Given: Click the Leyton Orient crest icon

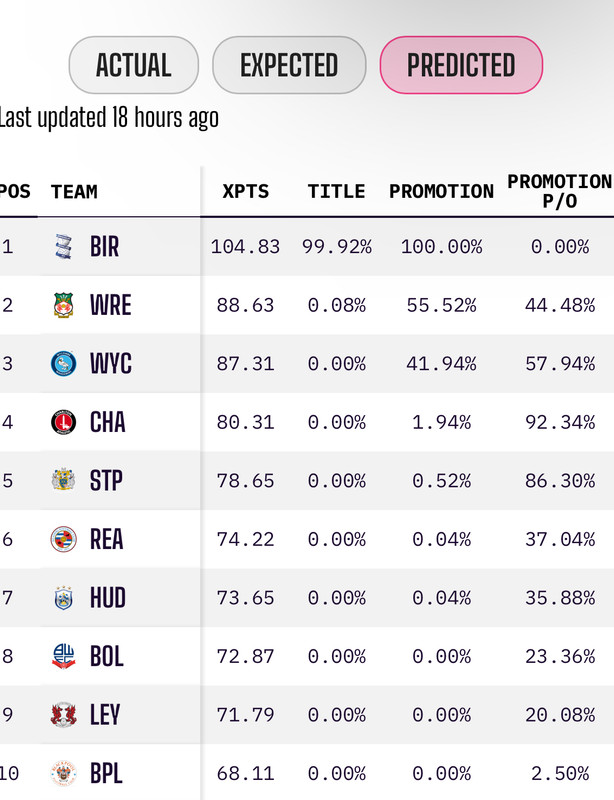Looking at the screenshot, I should click(x=64, y=714).
